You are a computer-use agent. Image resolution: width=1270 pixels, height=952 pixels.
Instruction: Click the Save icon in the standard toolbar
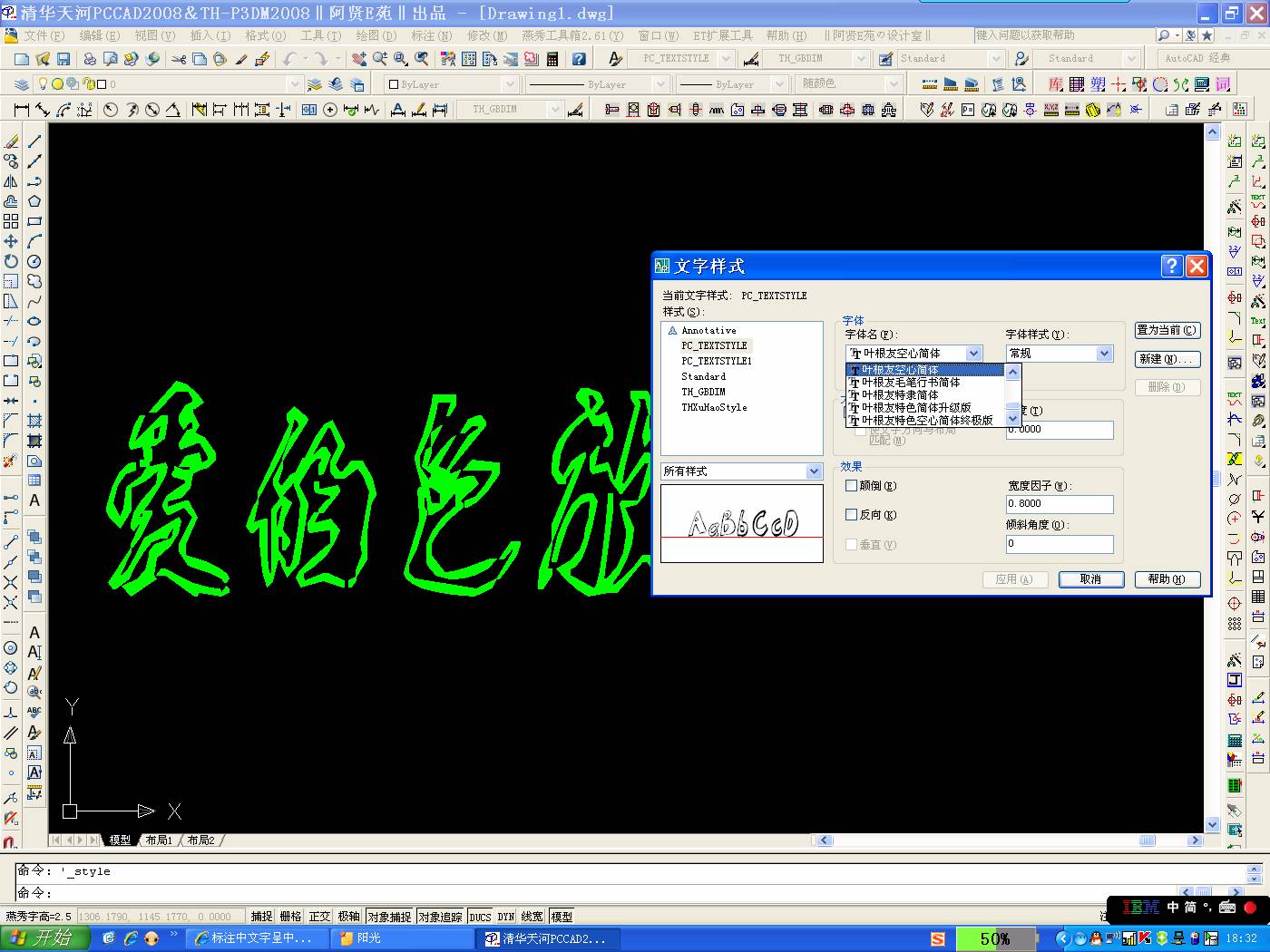click(63, 59)
